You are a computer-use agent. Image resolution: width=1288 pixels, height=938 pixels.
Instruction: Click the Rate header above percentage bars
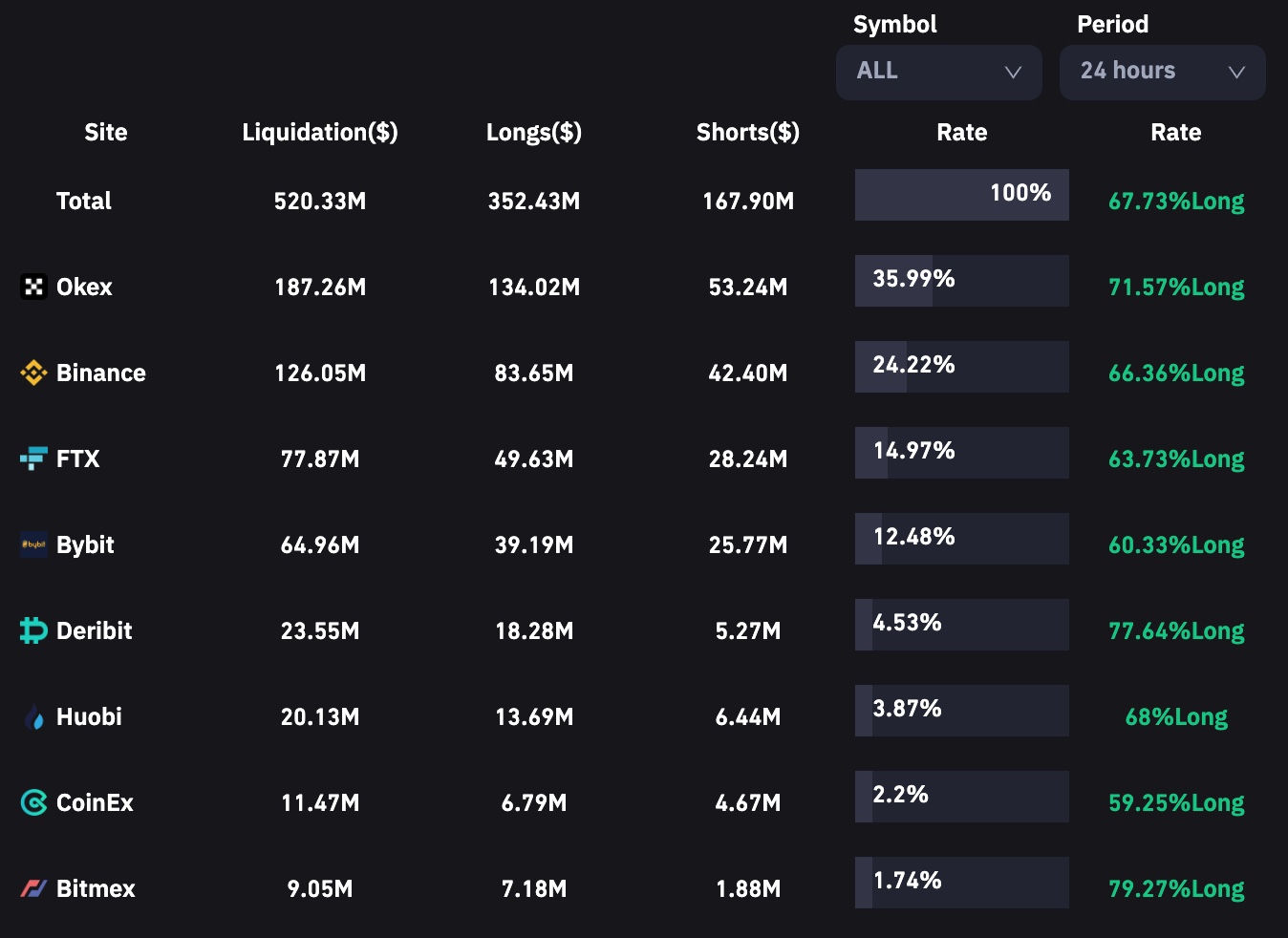coord(962,132)
